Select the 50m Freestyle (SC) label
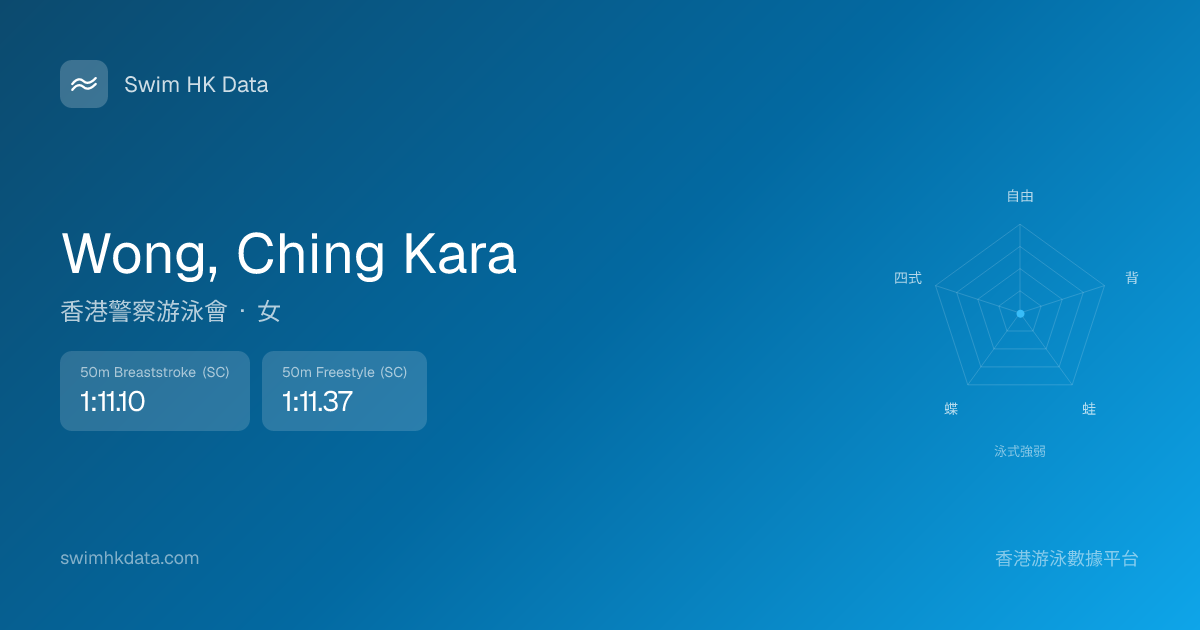Screen dimensions: 1200x630 coord(344,373)
